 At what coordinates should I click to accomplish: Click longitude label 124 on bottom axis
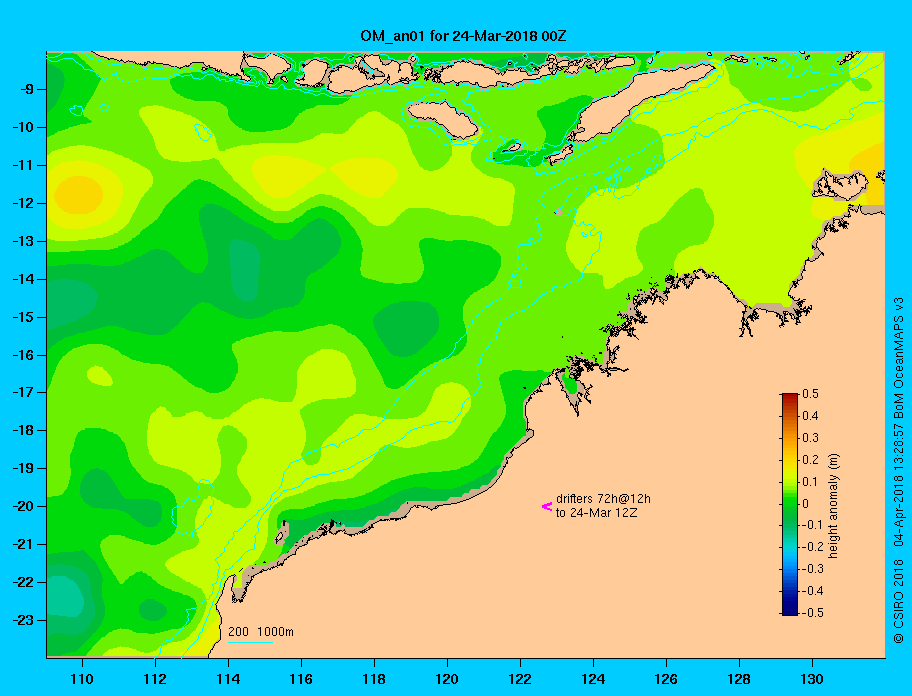click(x=593, y=679)
